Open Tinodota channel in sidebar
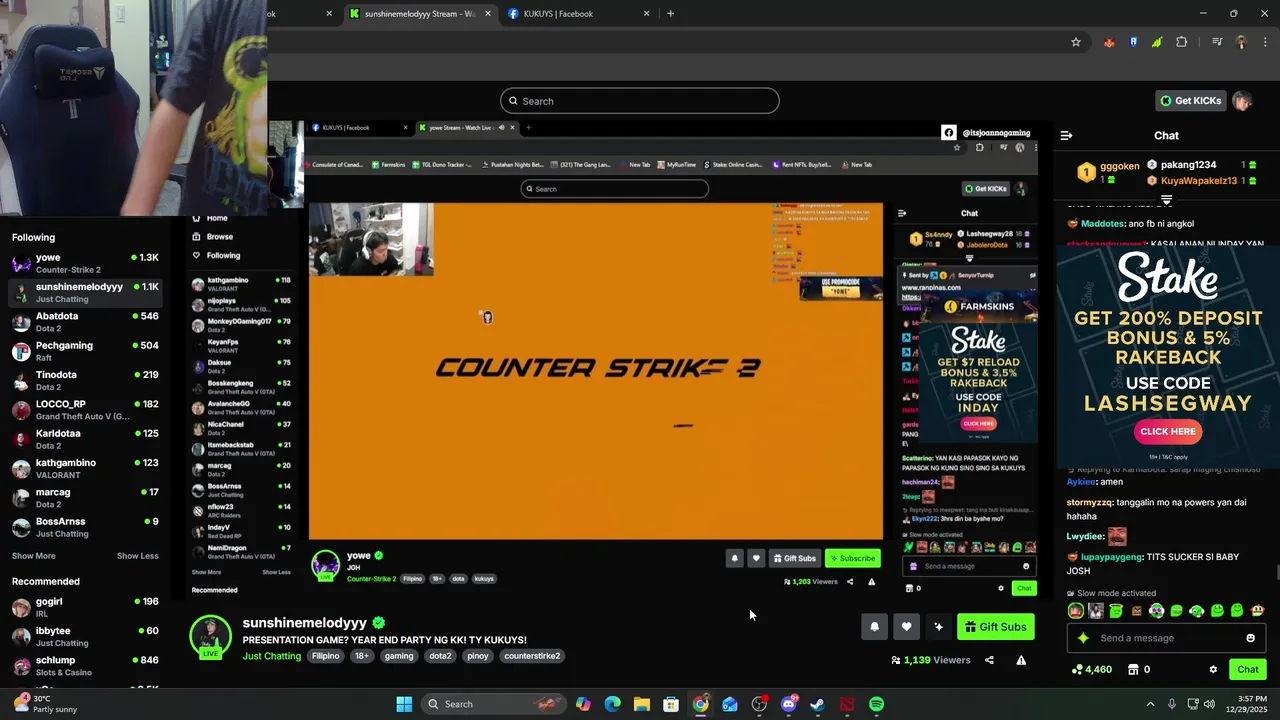This screenshot has height=720, width=1280. point(85,380)
